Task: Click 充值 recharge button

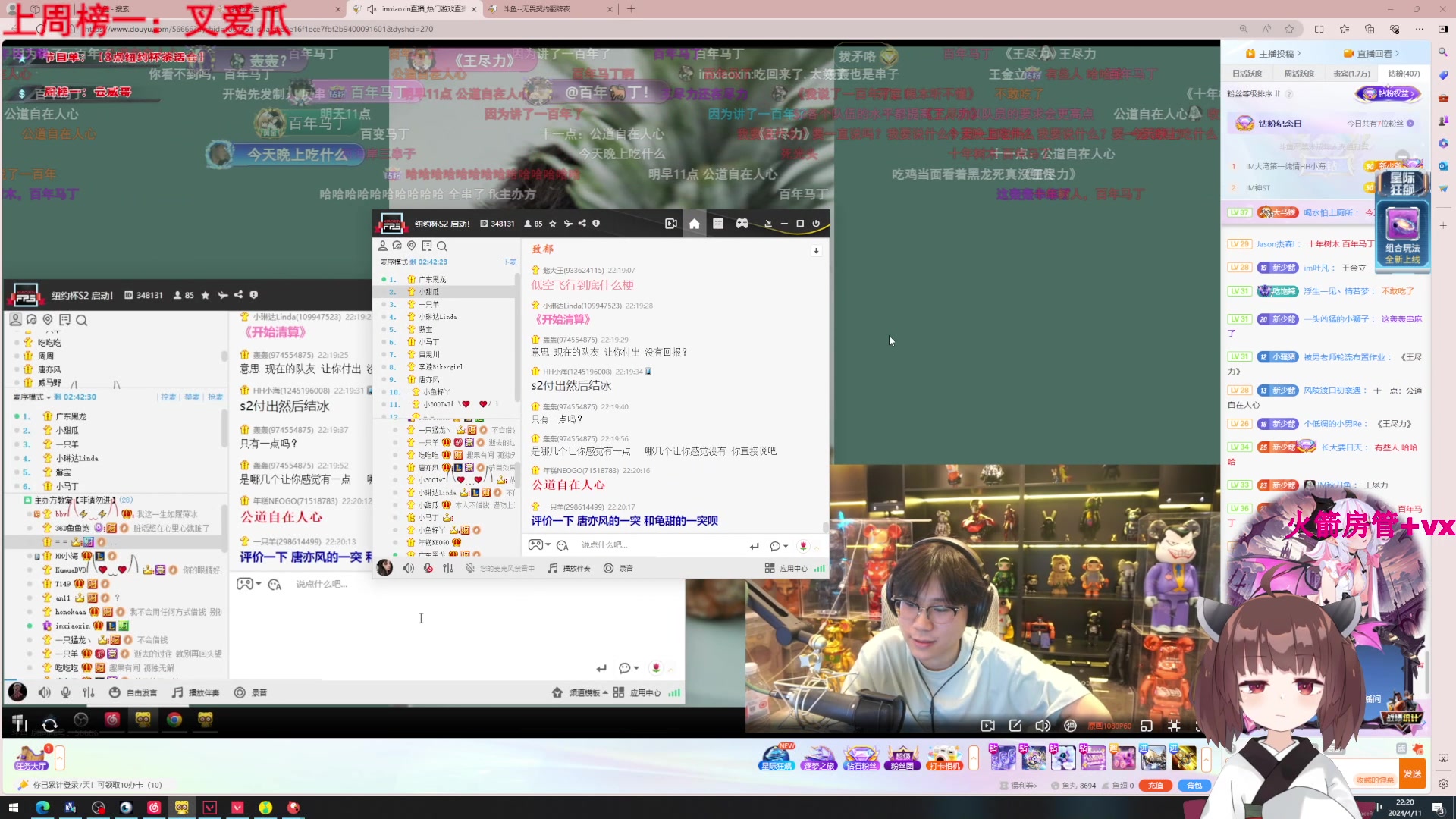Action: point(1156,786)
